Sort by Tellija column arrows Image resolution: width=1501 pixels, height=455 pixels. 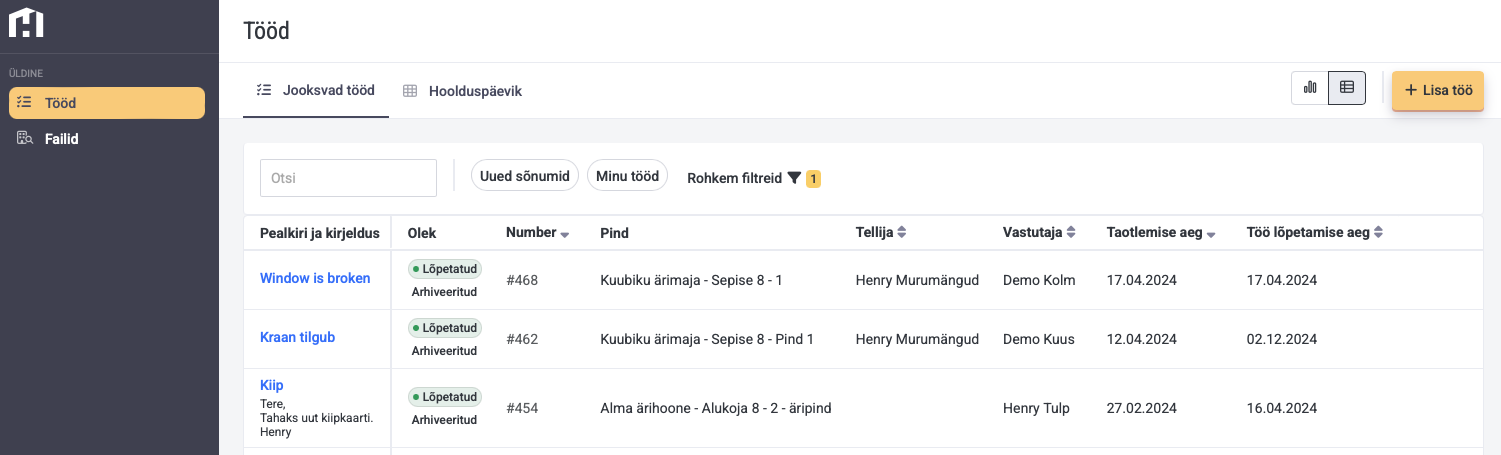[x=901, y=232]
